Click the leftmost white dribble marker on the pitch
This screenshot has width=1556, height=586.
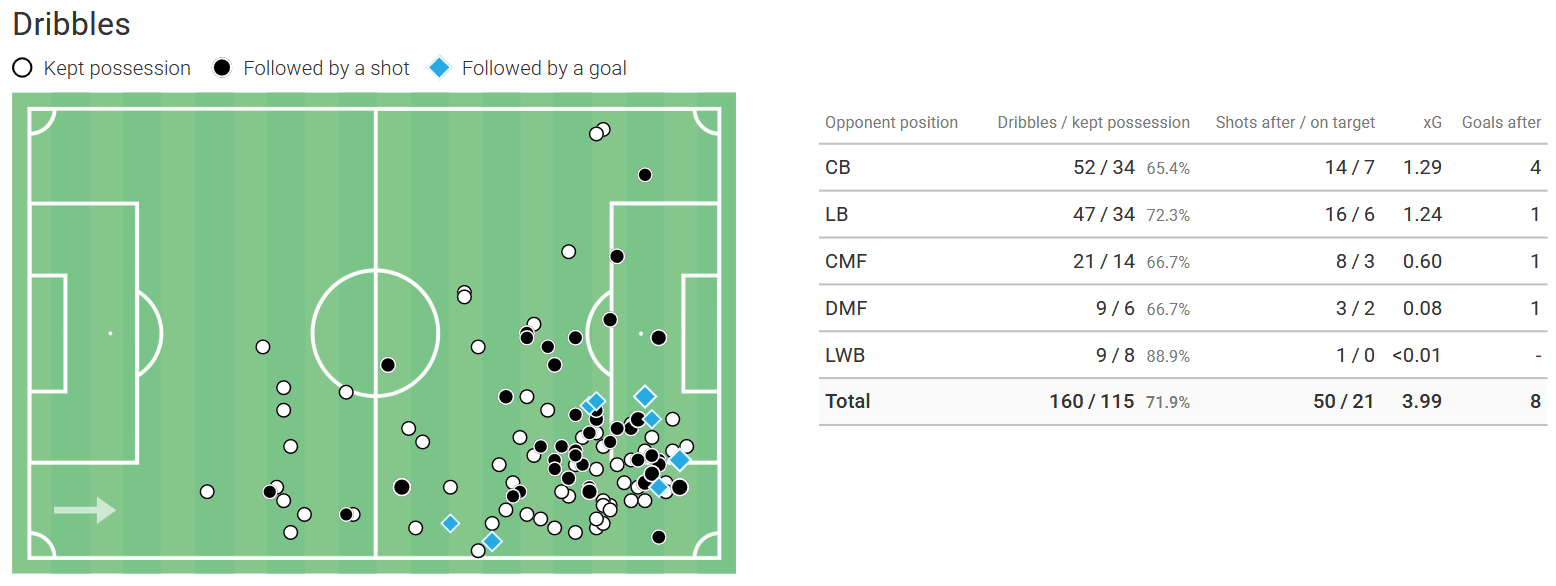207,491
